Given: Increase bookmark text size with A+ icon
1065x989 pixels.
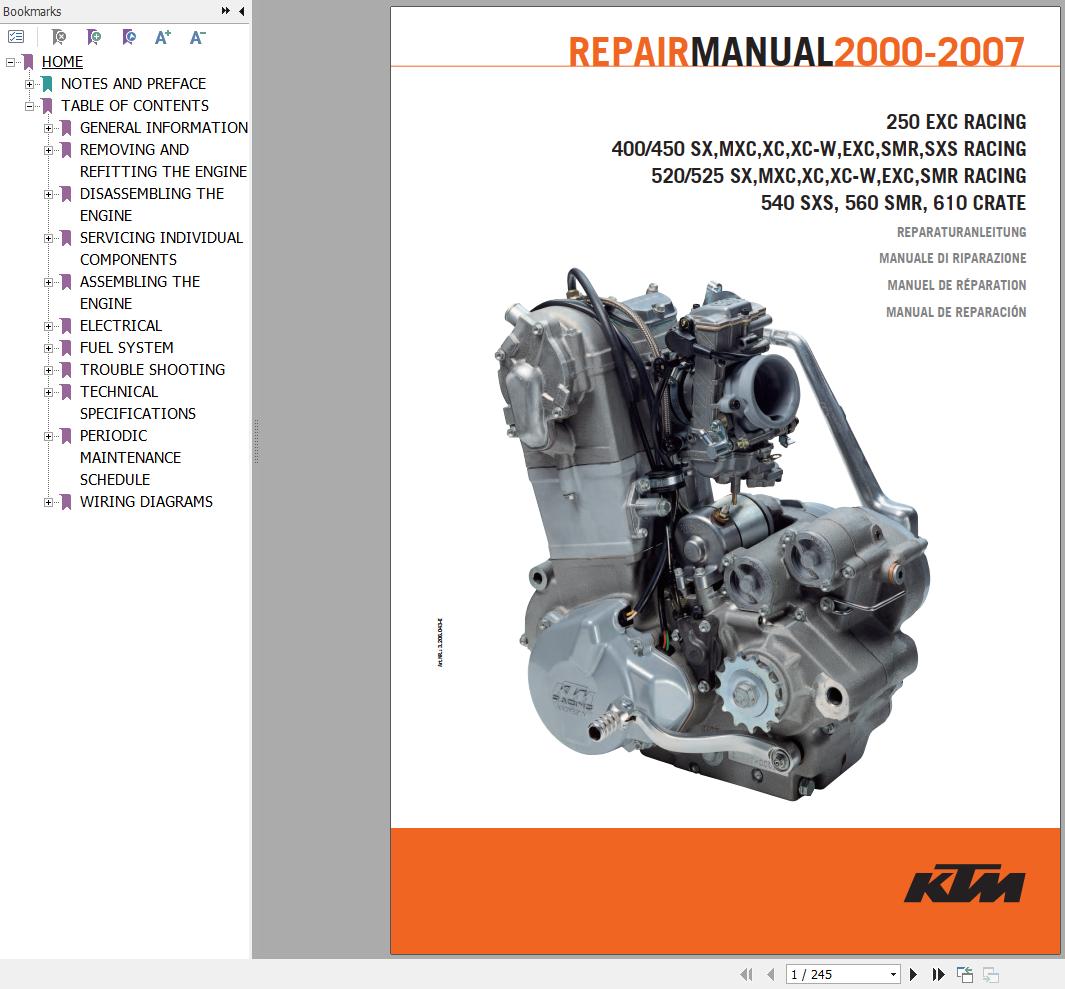Looking at the screenshot, I should [x=162, y=36].
